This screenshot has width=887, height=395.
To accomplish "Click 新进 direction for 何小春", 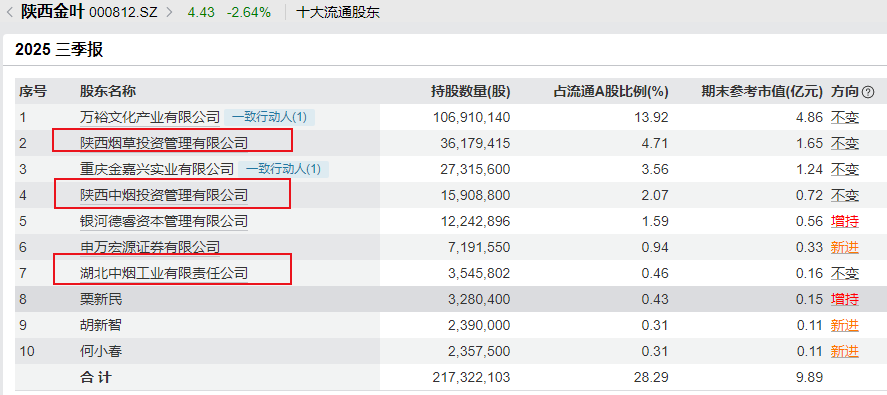I will pos(845,351).
